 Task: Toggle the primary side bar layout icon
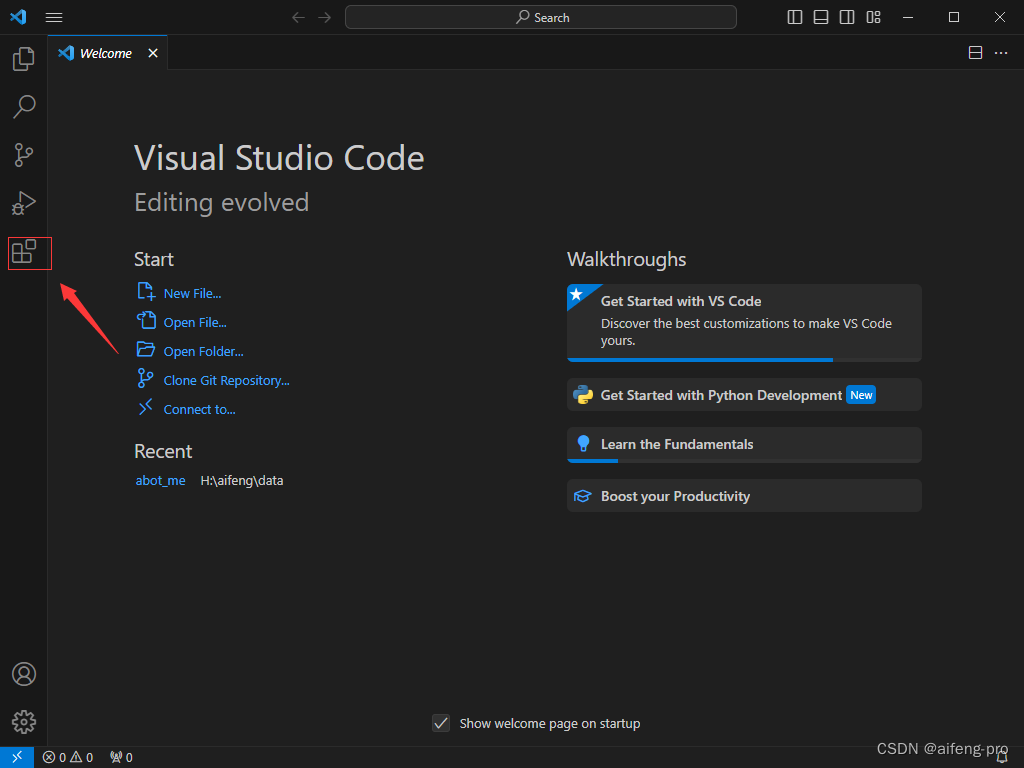click(795, 18)
